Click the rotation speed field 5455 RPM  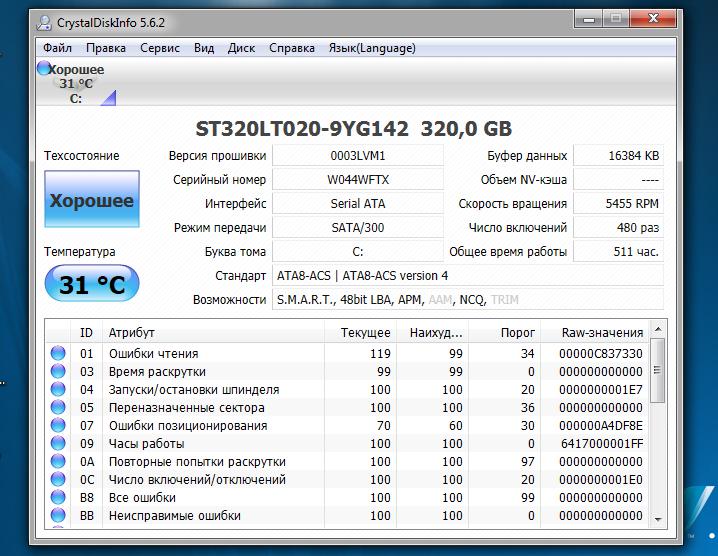tap(618, 204)
